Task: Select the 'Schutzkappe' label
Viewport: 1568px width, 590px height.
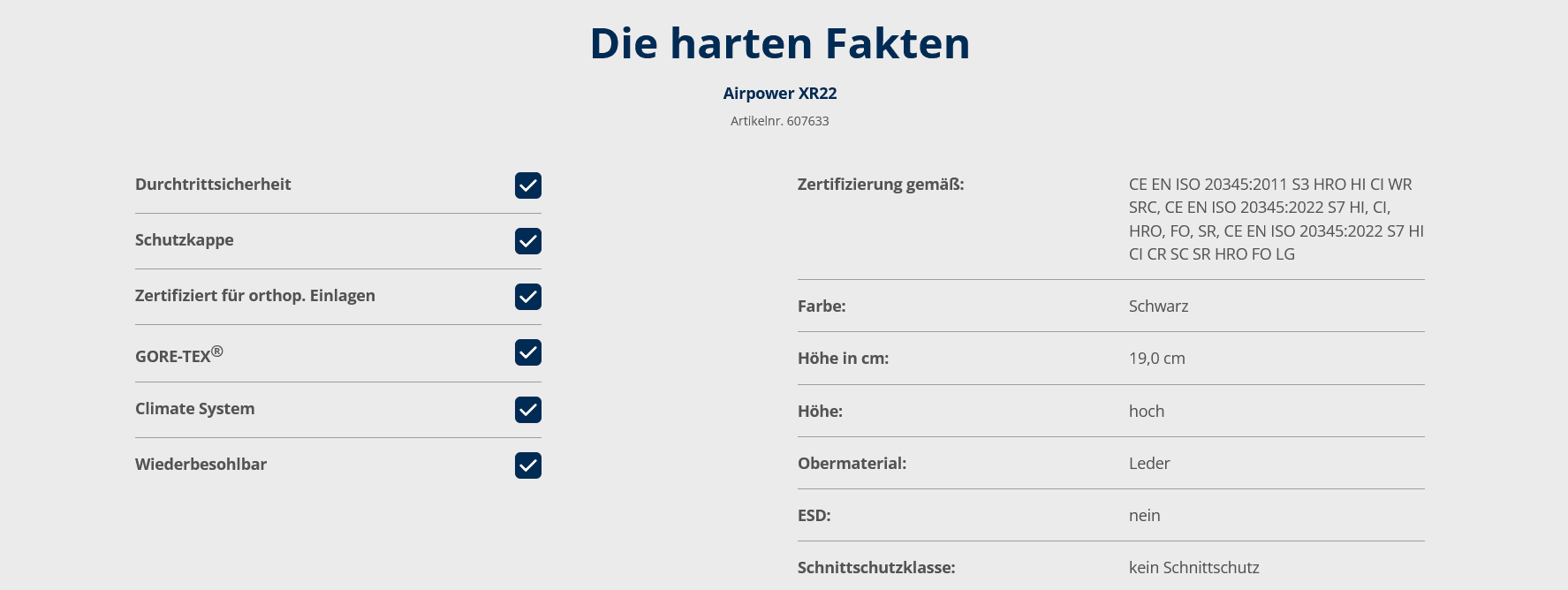Action: (185, 239)
